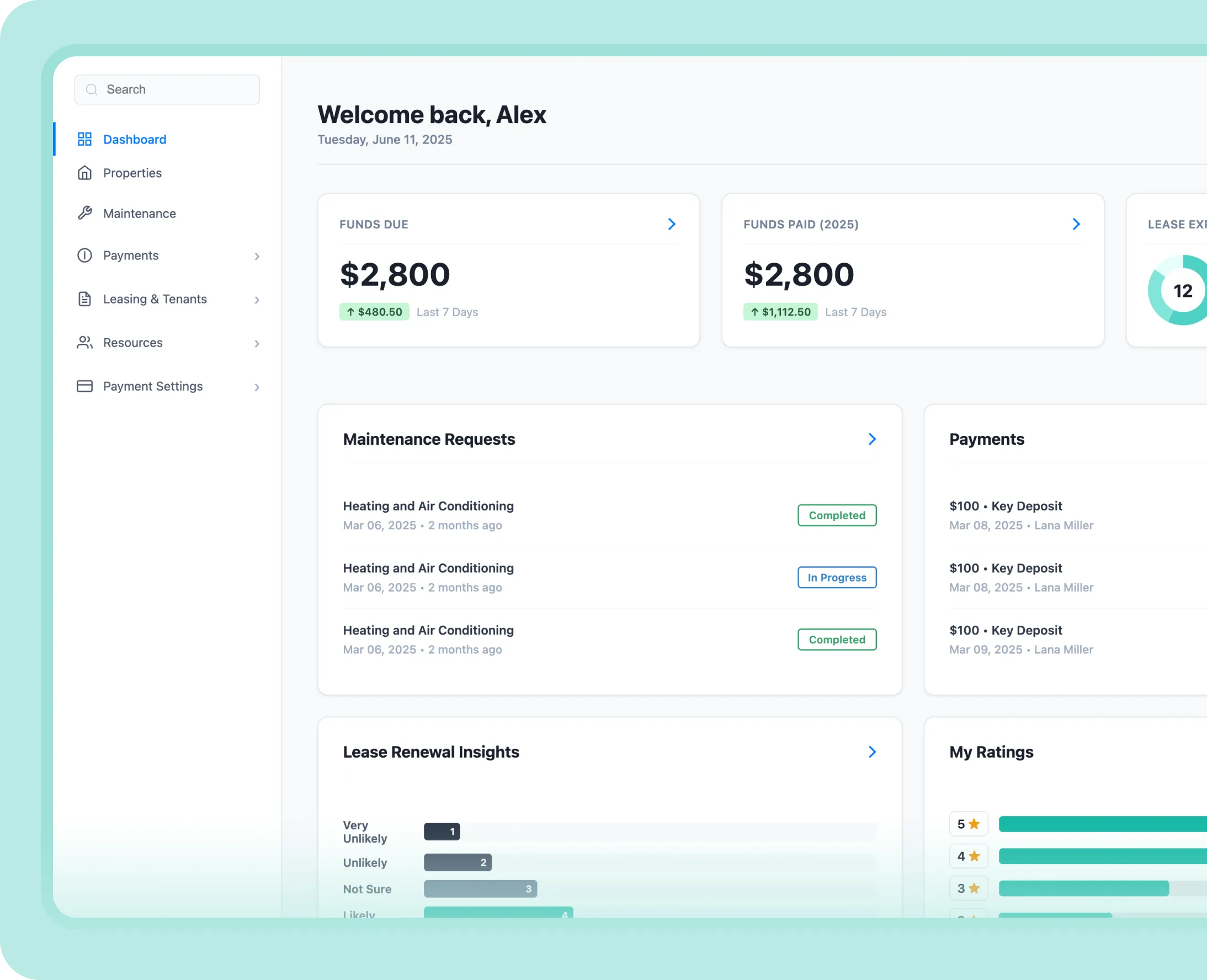Navigate to the Properties section

[131, 173]
